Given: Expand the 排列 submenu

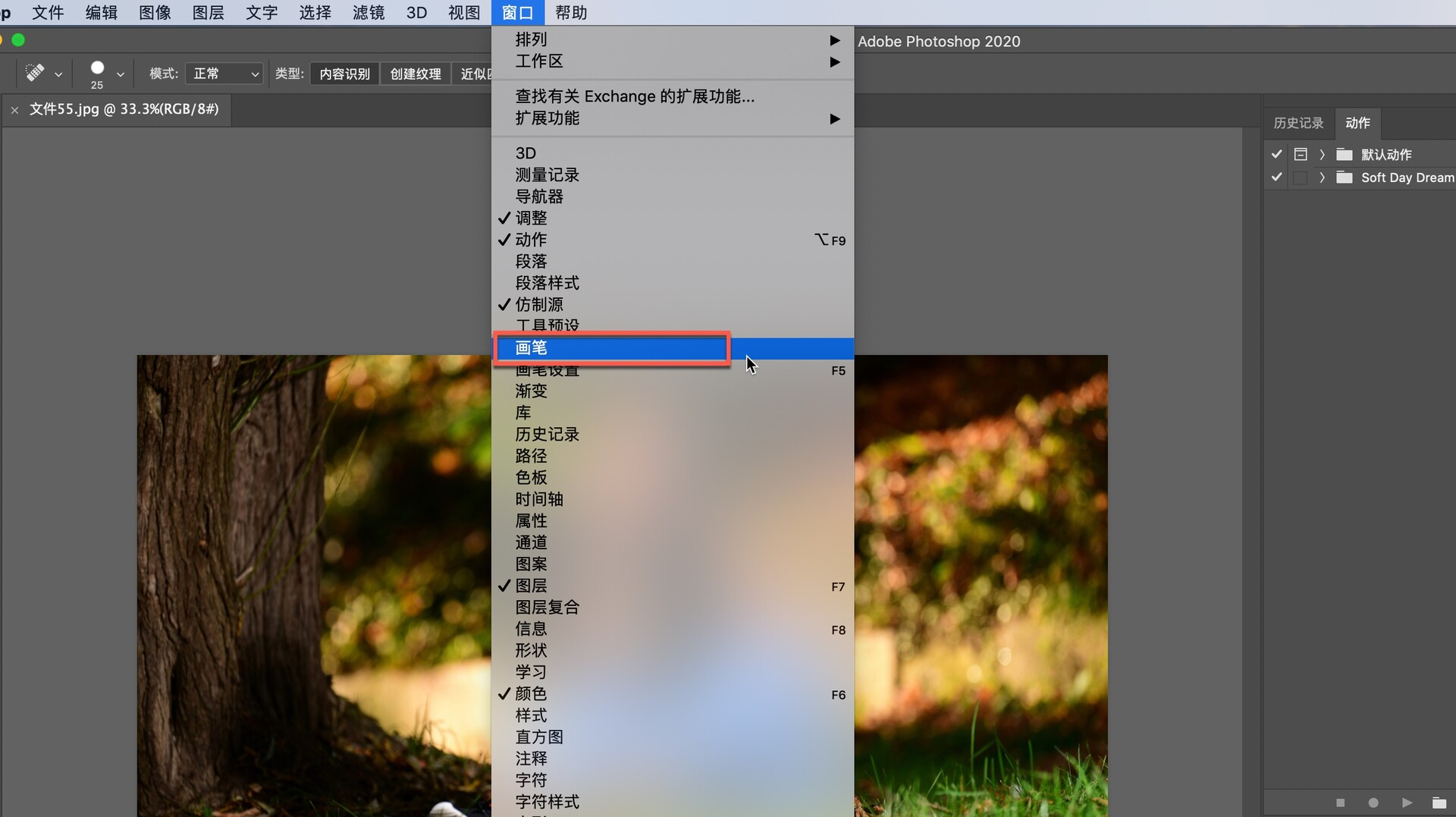Looking at the screenshot, I should [x=673, y=39].
